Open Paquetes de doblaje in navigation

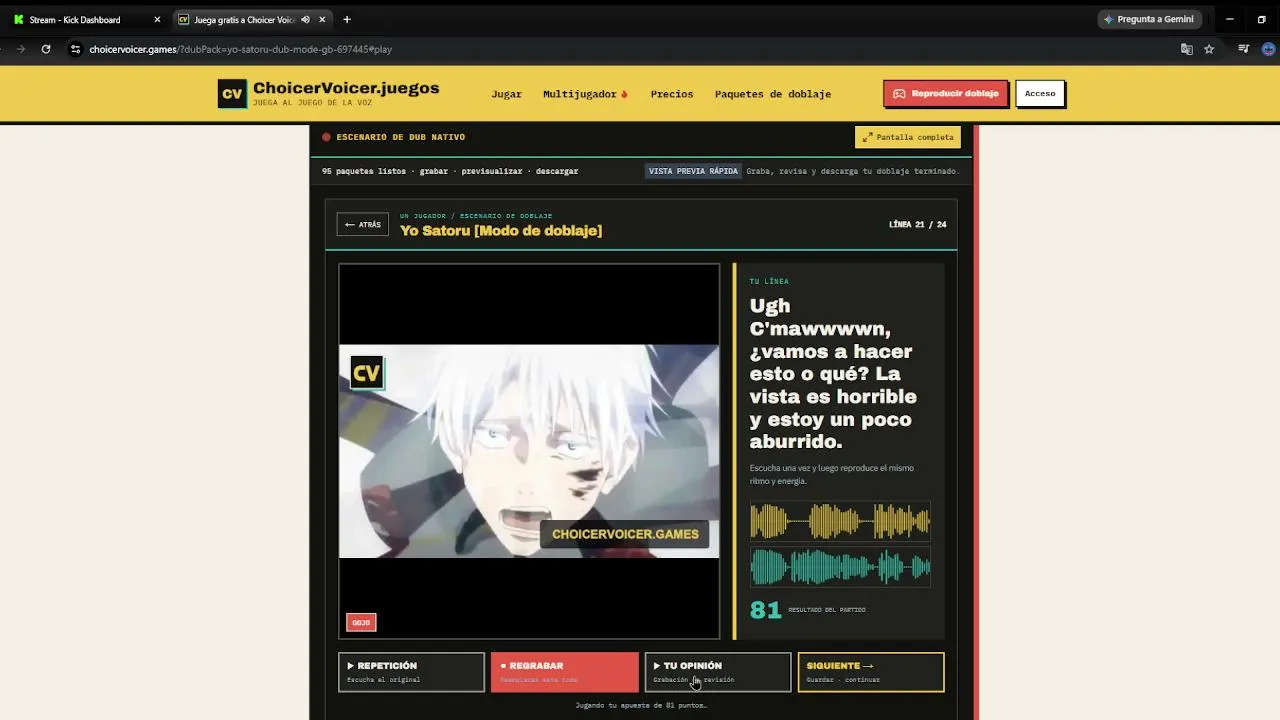click(x=773, y=94)
